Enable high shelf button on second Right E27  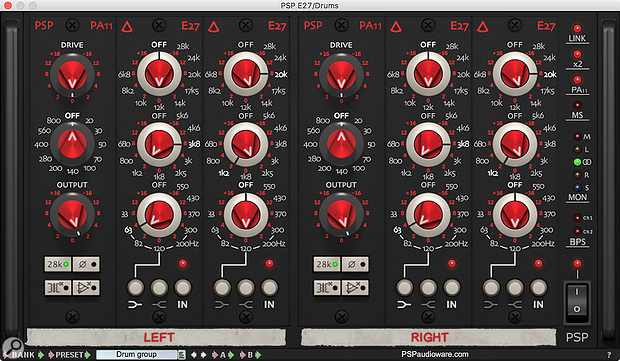515,287
